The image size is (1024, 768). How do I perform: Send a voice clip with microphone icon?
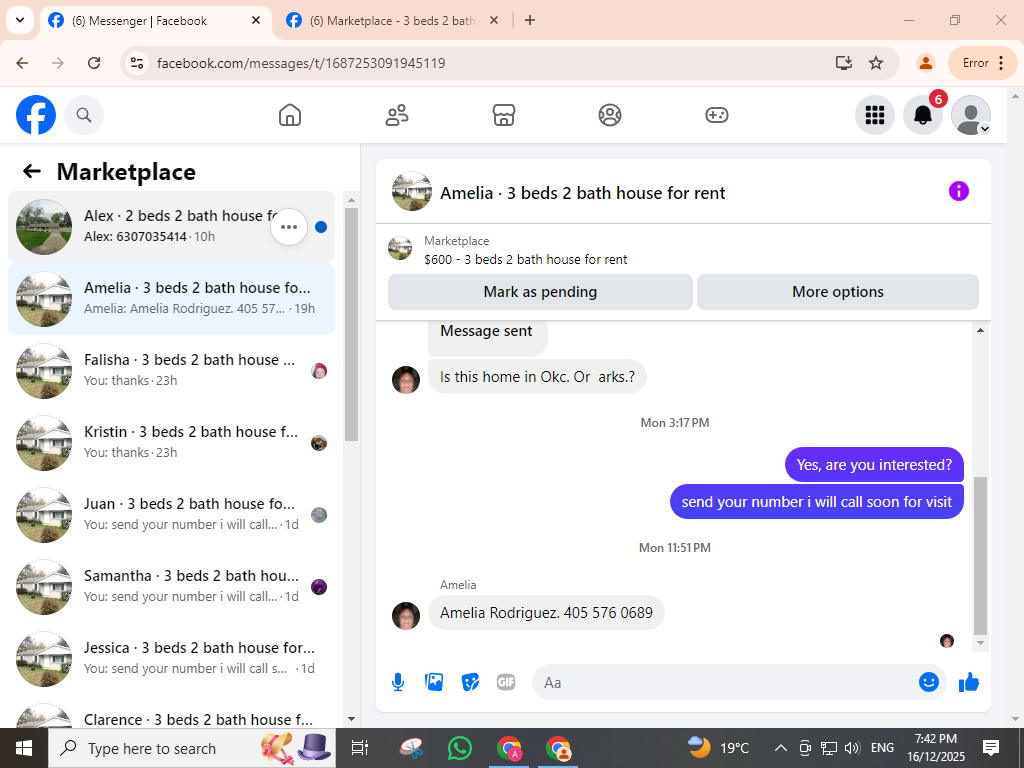398,682
